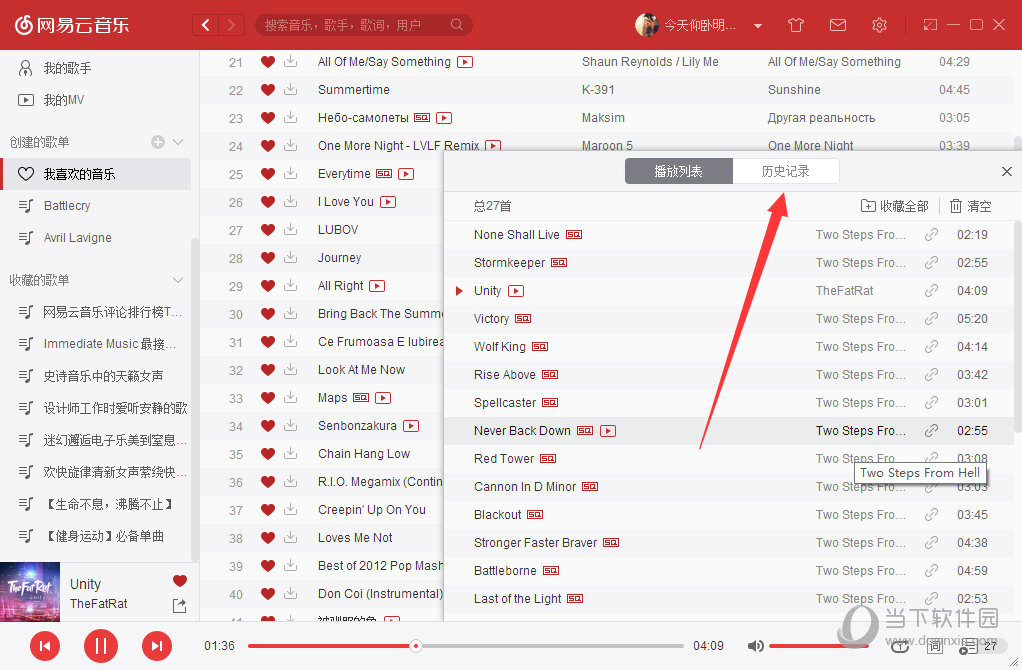Click download icon for Summertime

tap(290, 90)
